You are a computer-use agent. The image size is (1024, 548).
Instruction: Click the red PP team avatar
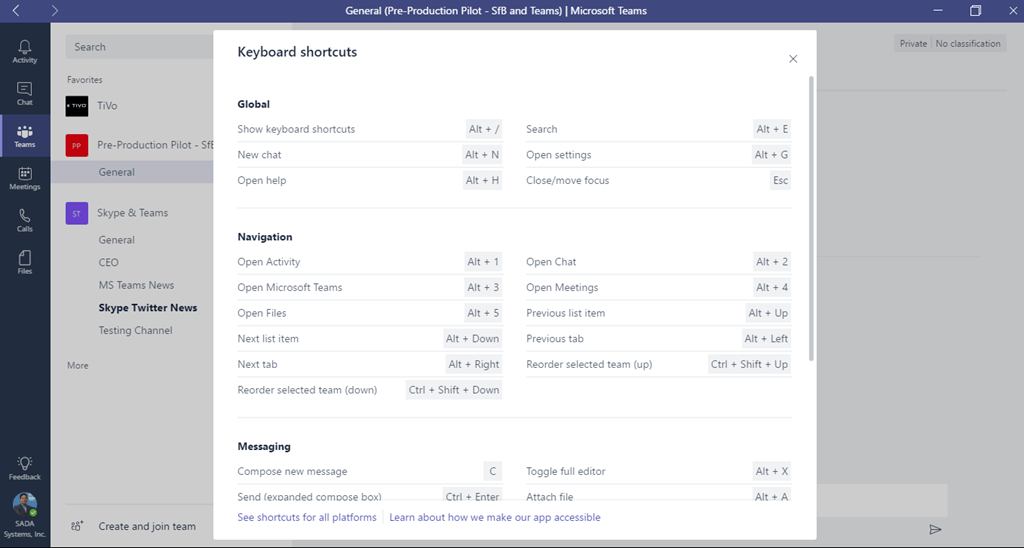click(x=76, y=145)
